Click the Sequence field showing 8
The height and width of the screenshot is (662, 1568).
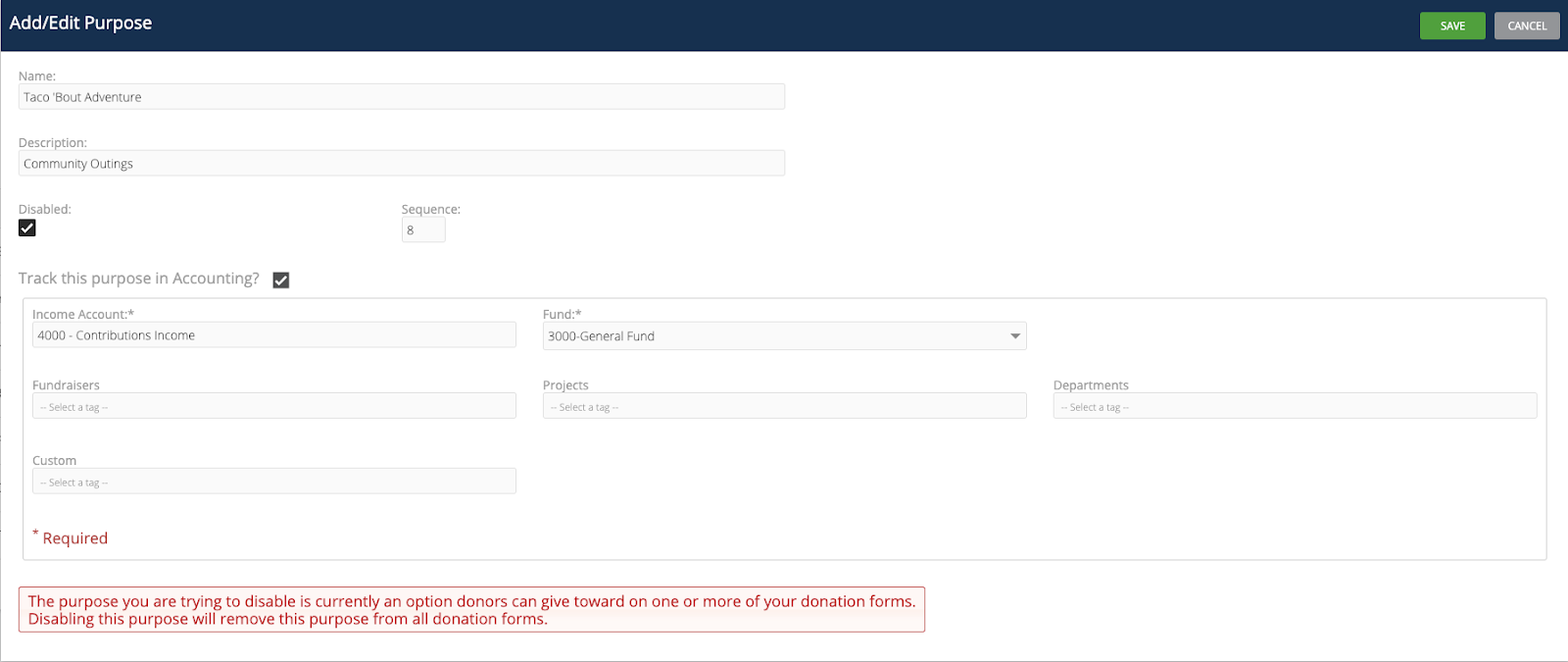[423, 229]
